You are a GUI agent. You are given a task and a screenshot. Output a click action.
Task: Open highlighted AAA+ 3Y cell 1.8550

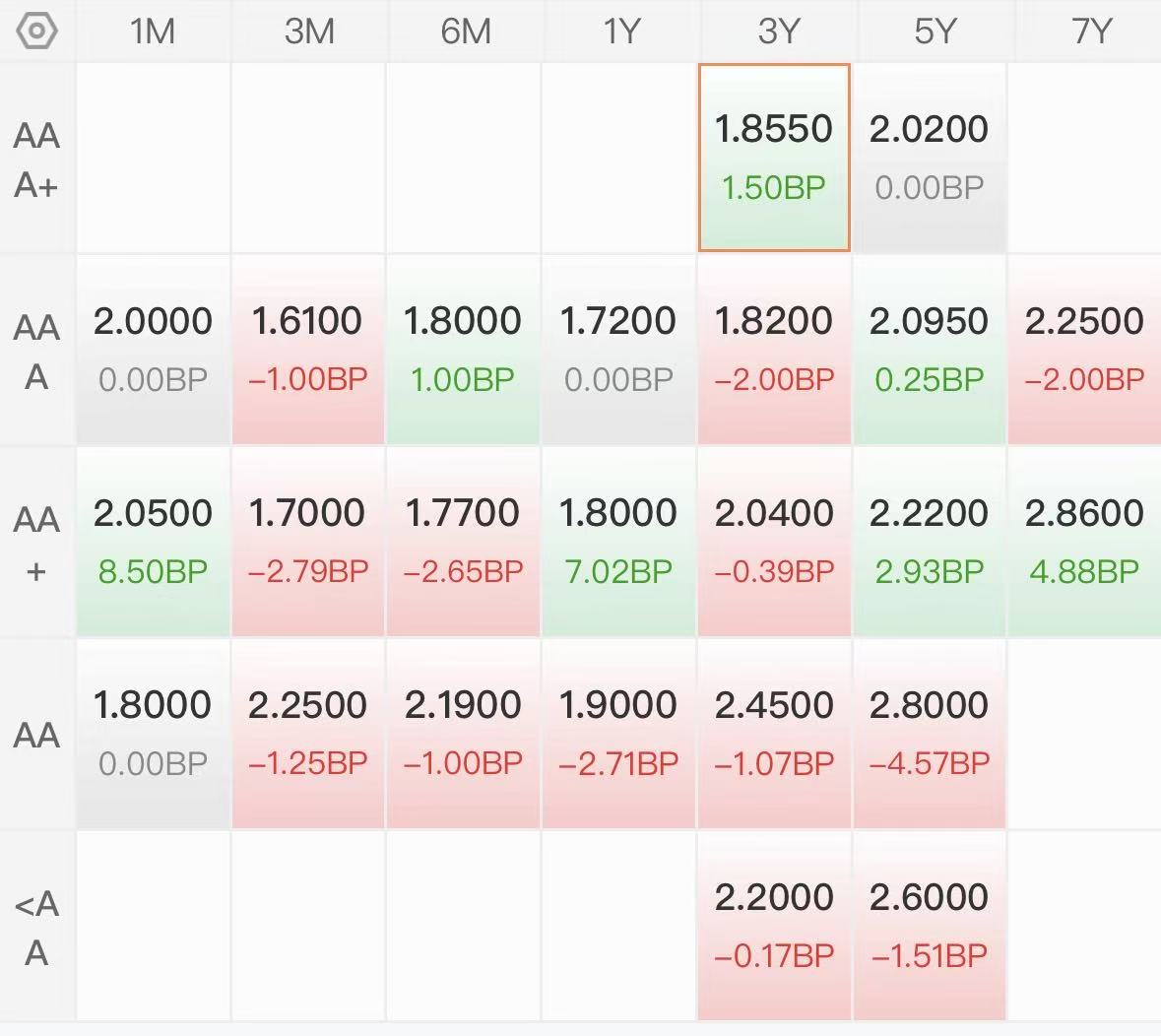click(774, 158)
